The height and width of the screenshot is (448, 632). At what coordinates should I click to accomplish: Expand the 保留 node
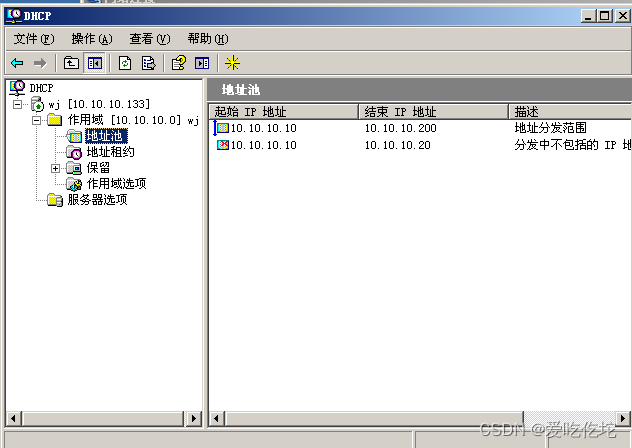(56, 169)
